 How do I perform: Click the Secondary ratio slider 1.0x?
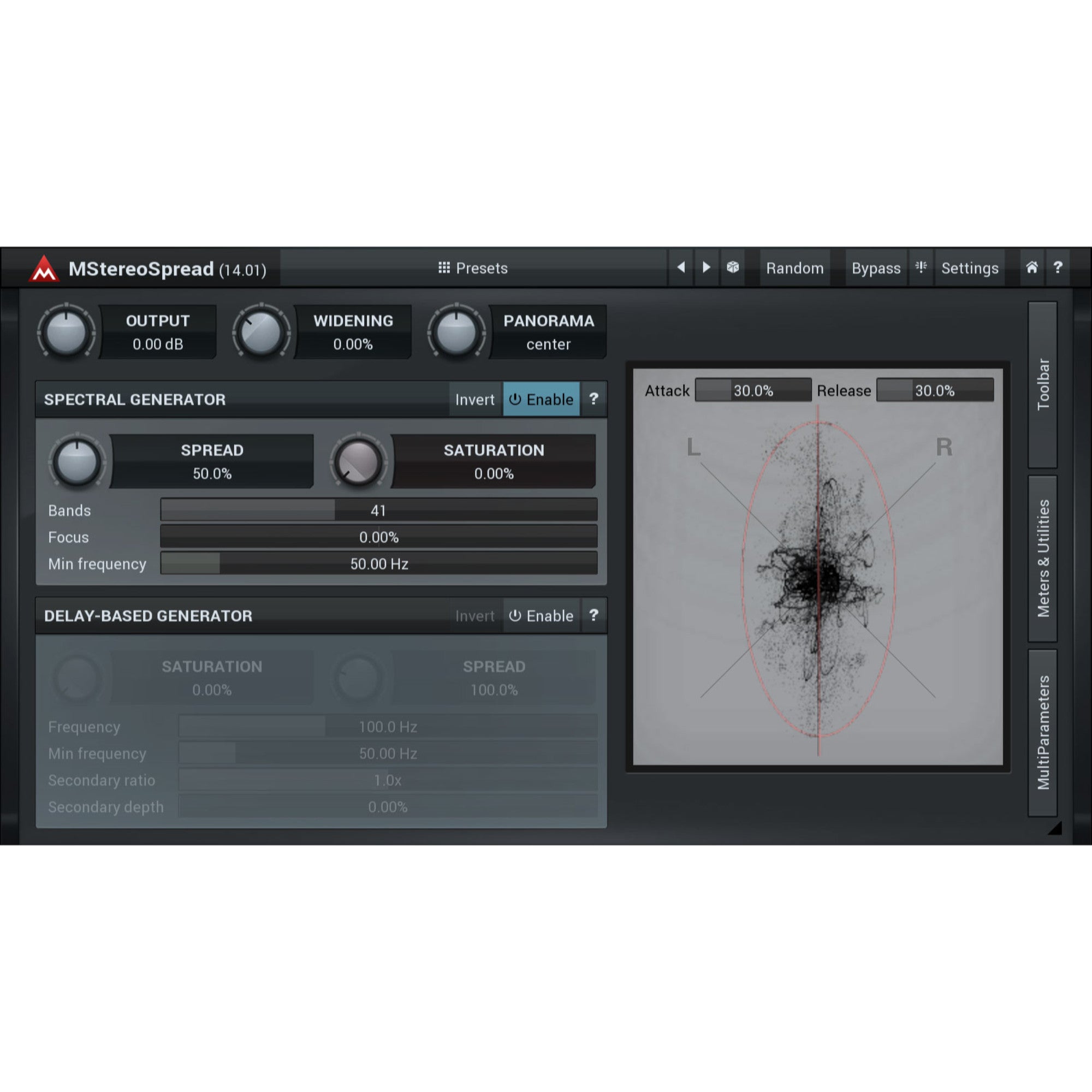coord(388,780)
